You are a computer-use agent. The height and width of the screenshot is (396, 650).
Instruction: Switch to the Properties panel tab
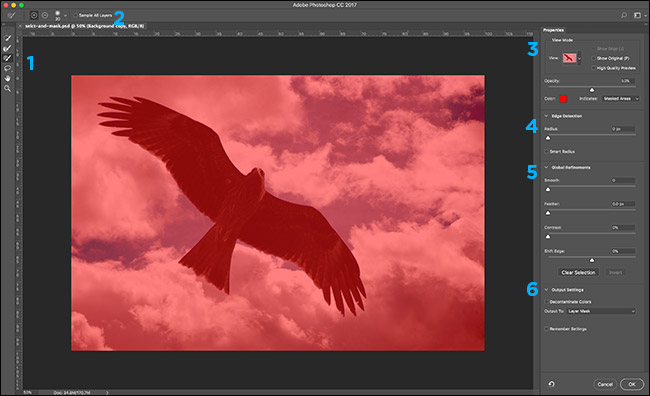[553, 30]
